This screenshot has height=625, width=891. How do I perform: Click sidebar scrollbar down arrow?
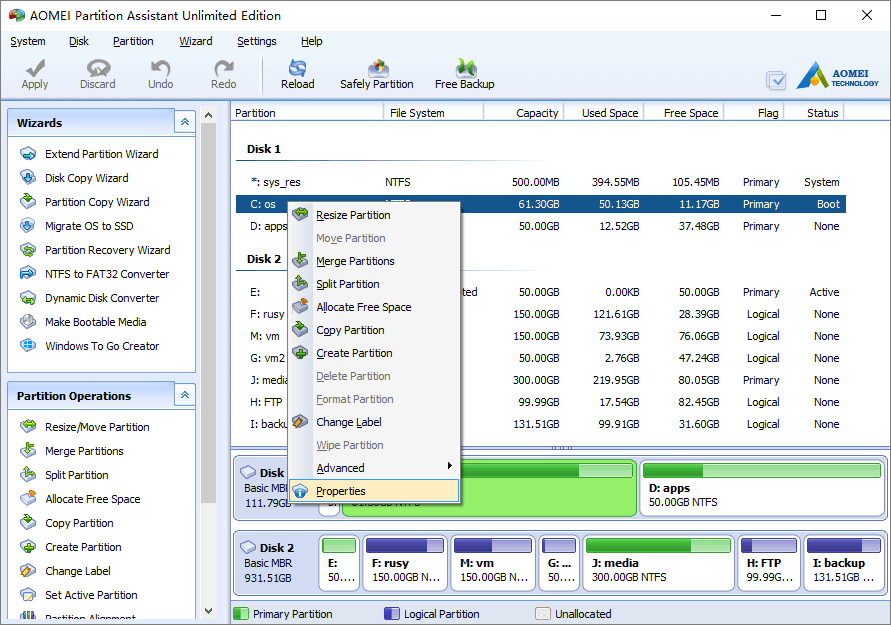click(209, 611)
